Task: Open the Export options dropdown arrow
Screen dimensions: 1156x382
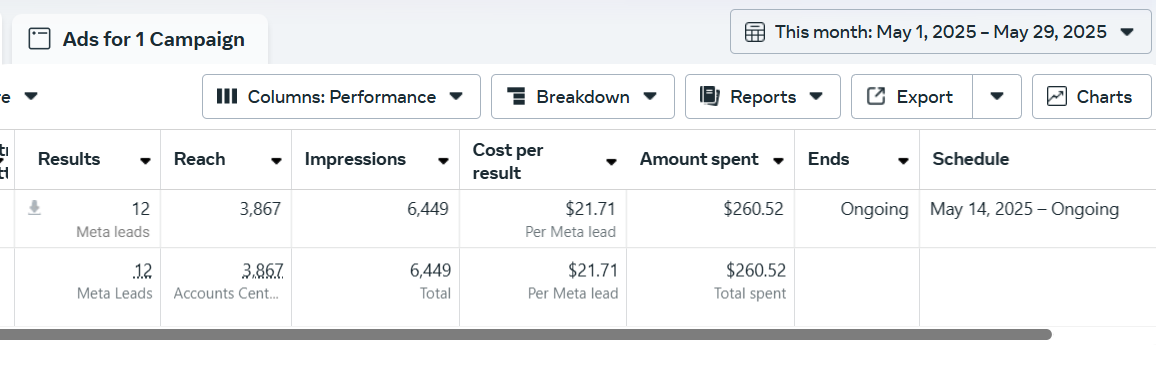Action: pos(997,97)
